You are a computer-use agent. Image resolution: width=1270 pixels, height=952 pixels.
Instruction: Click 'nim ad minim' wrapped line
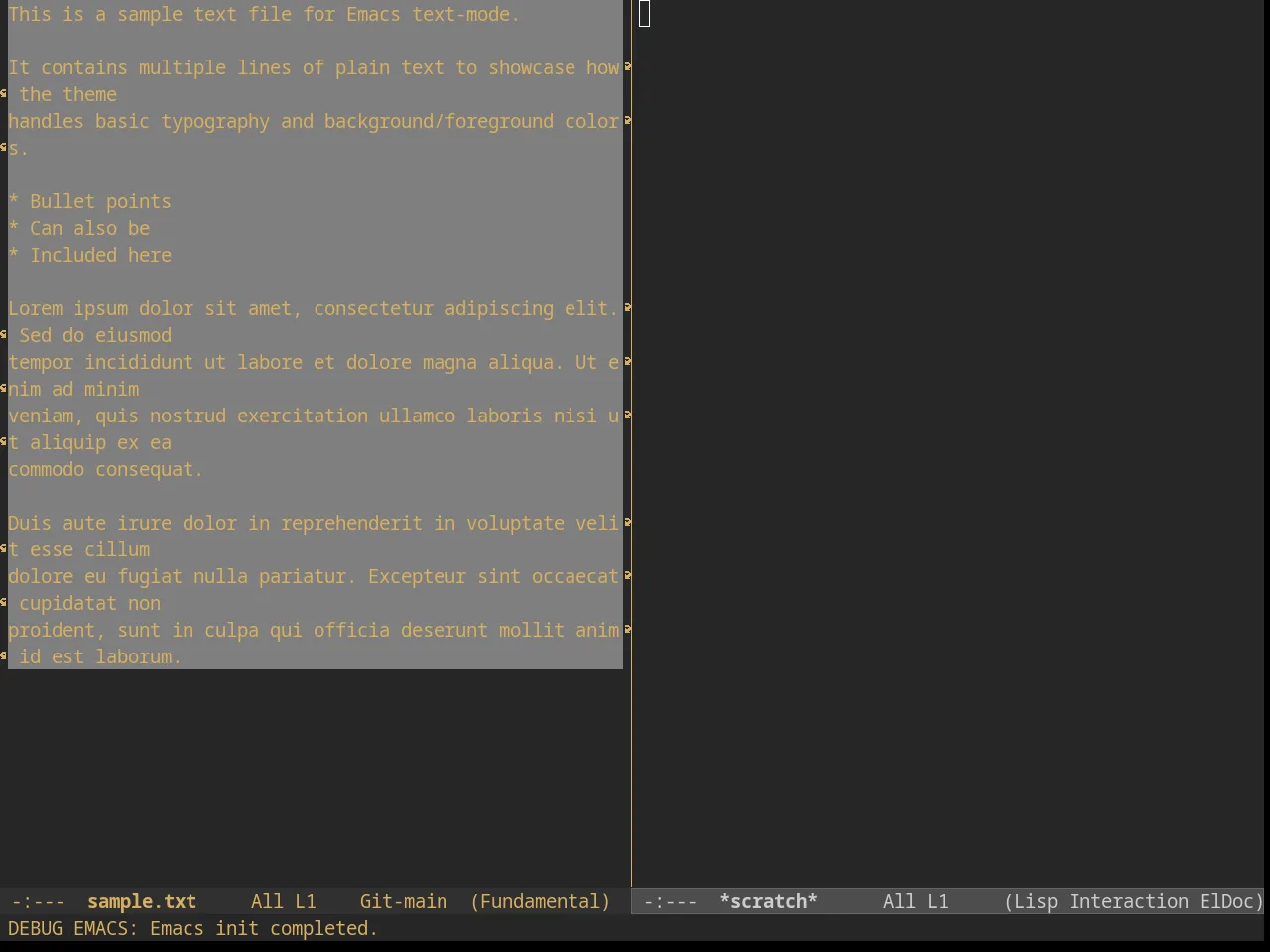point(73,389)
